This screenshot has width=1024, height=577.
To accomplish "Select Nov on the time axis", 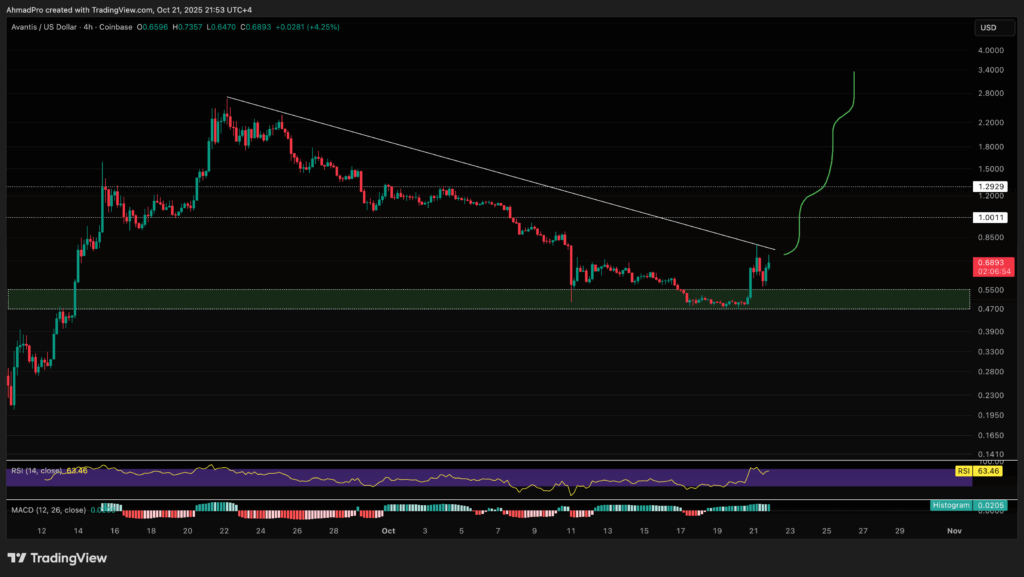I will point(954,531).
